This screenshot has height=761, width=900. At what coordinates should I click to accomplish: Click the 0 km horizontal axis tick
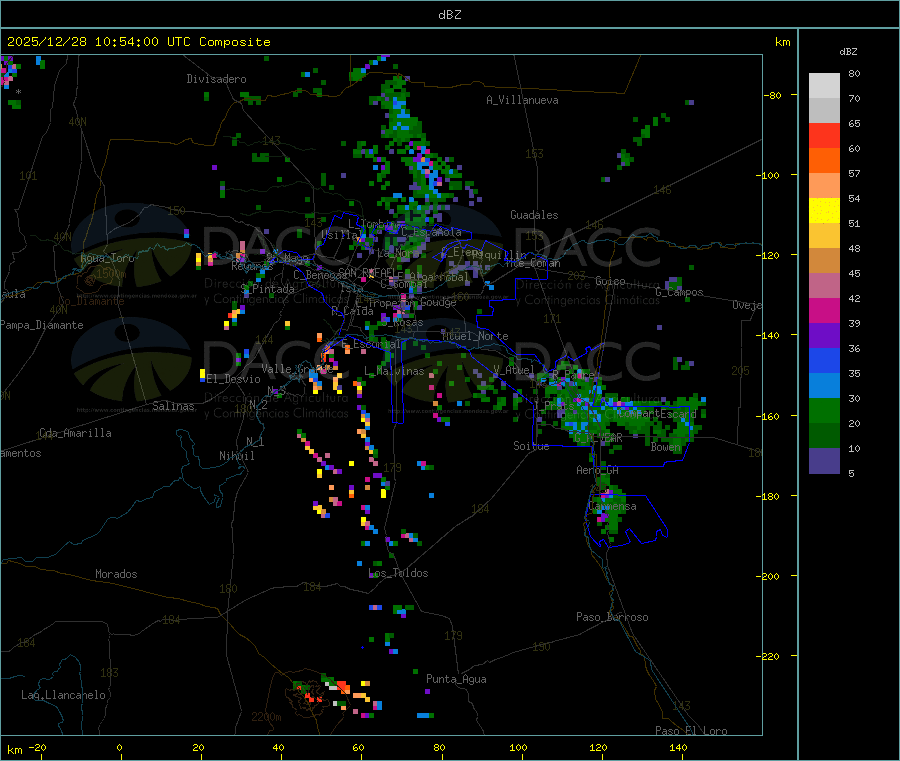coord(119,747)
